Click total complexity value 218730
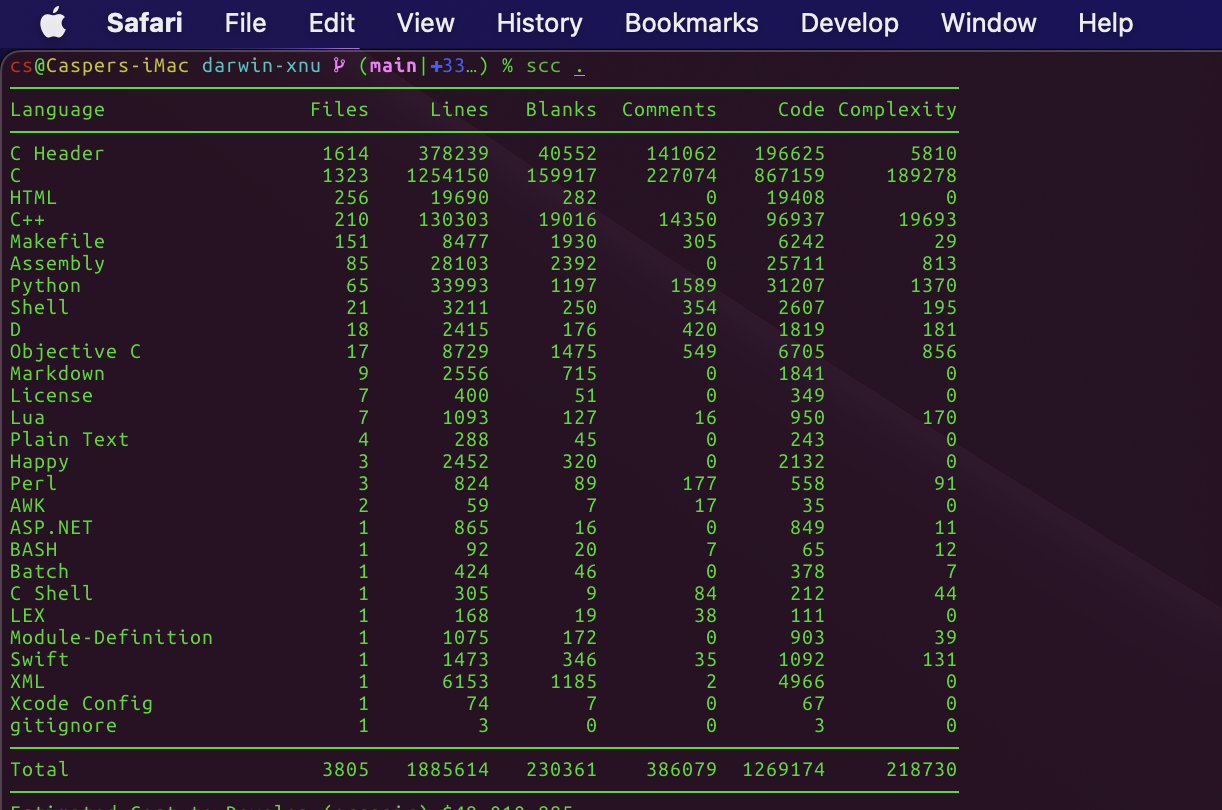Screen dimensions: 1222x810 [921, 770]
